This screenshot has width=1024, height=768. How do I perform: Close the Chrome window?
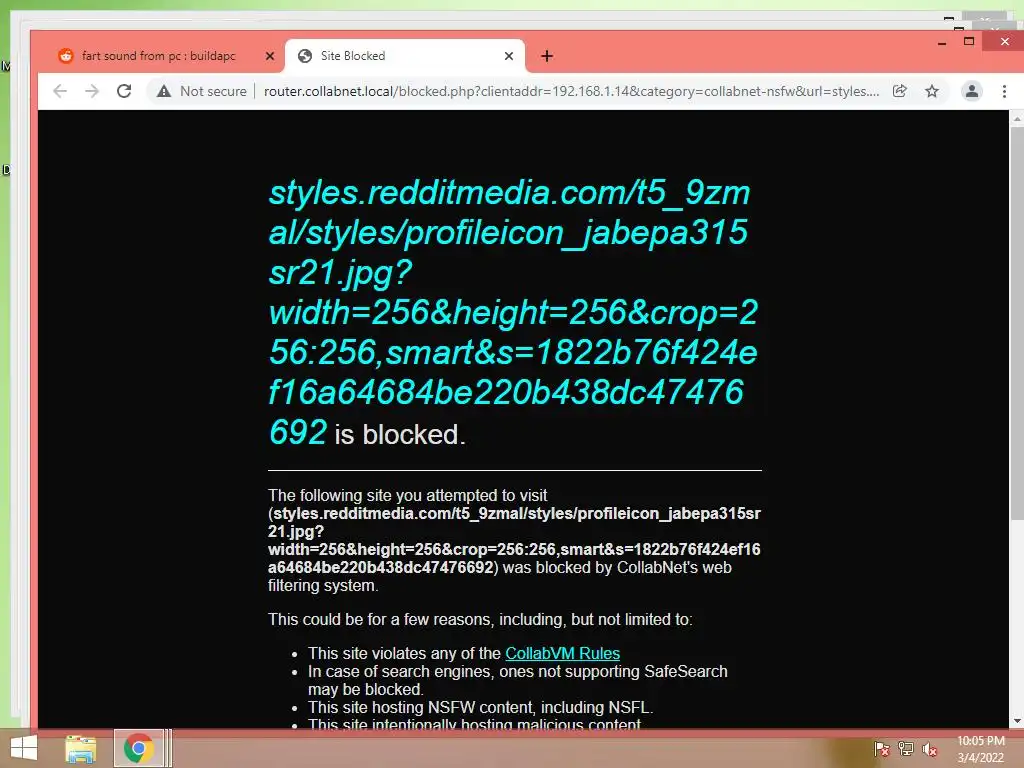coord(1004,42)
